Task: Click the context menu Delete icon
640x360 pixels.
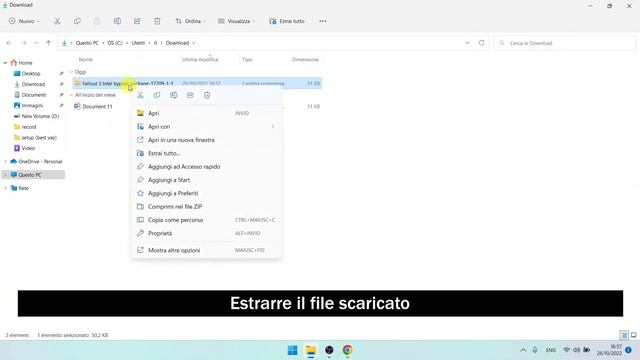Action: pyautogui.click(x=207, y=95)
